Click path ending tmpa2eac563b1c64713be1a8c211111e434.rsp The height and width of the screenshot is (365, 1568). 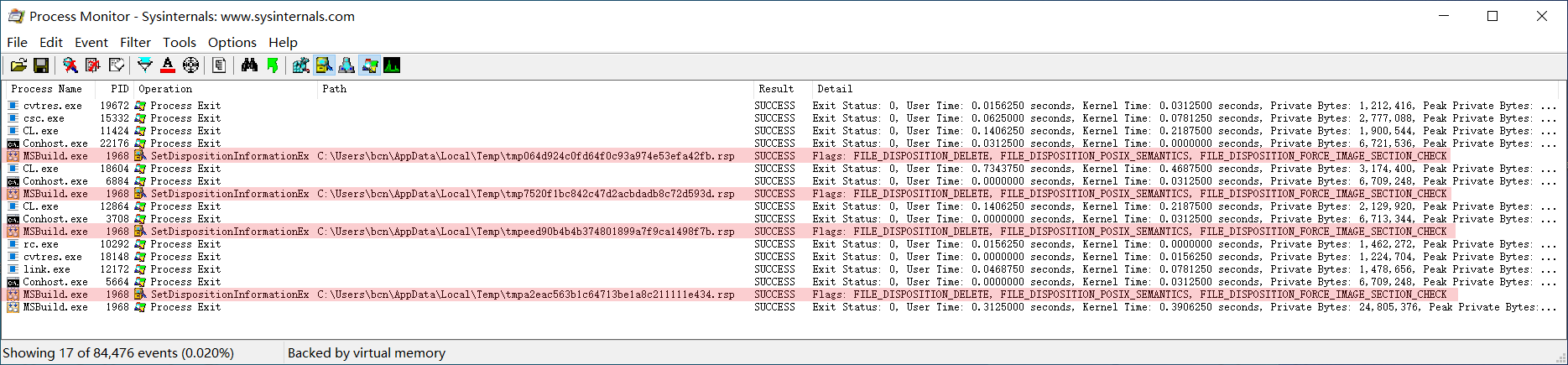pos(526,295)
